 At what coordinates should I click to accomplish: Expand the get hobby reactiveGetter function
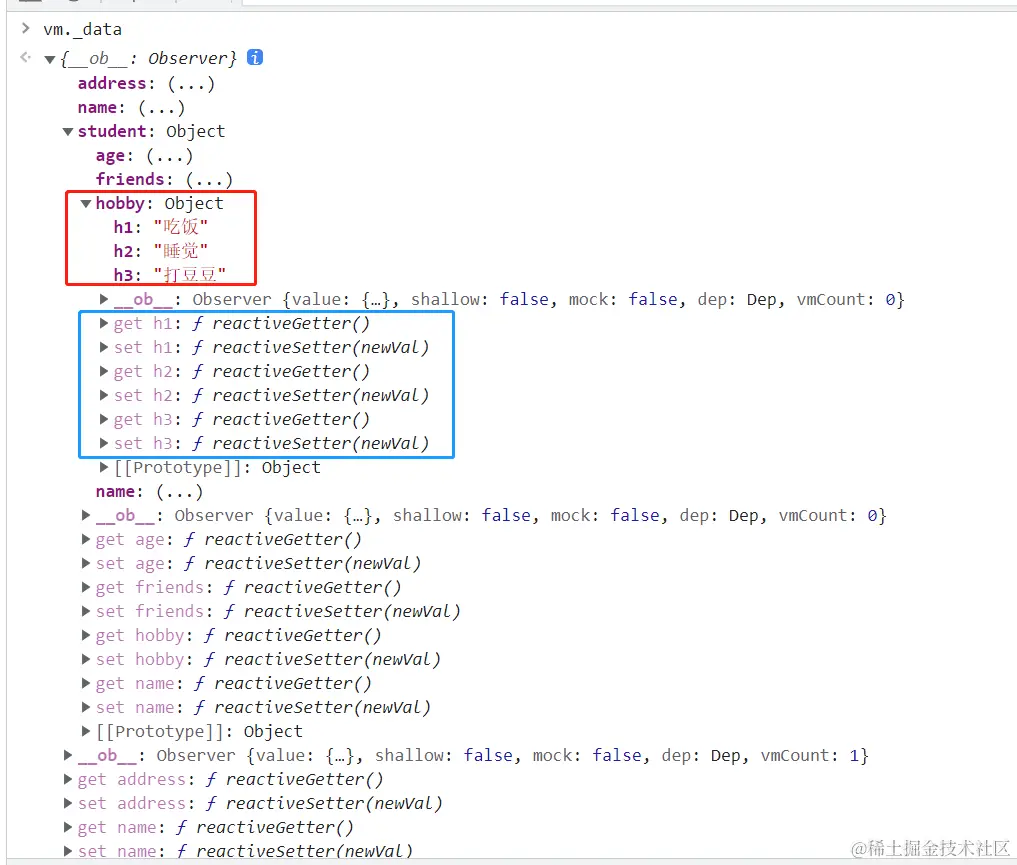(86, 635)
